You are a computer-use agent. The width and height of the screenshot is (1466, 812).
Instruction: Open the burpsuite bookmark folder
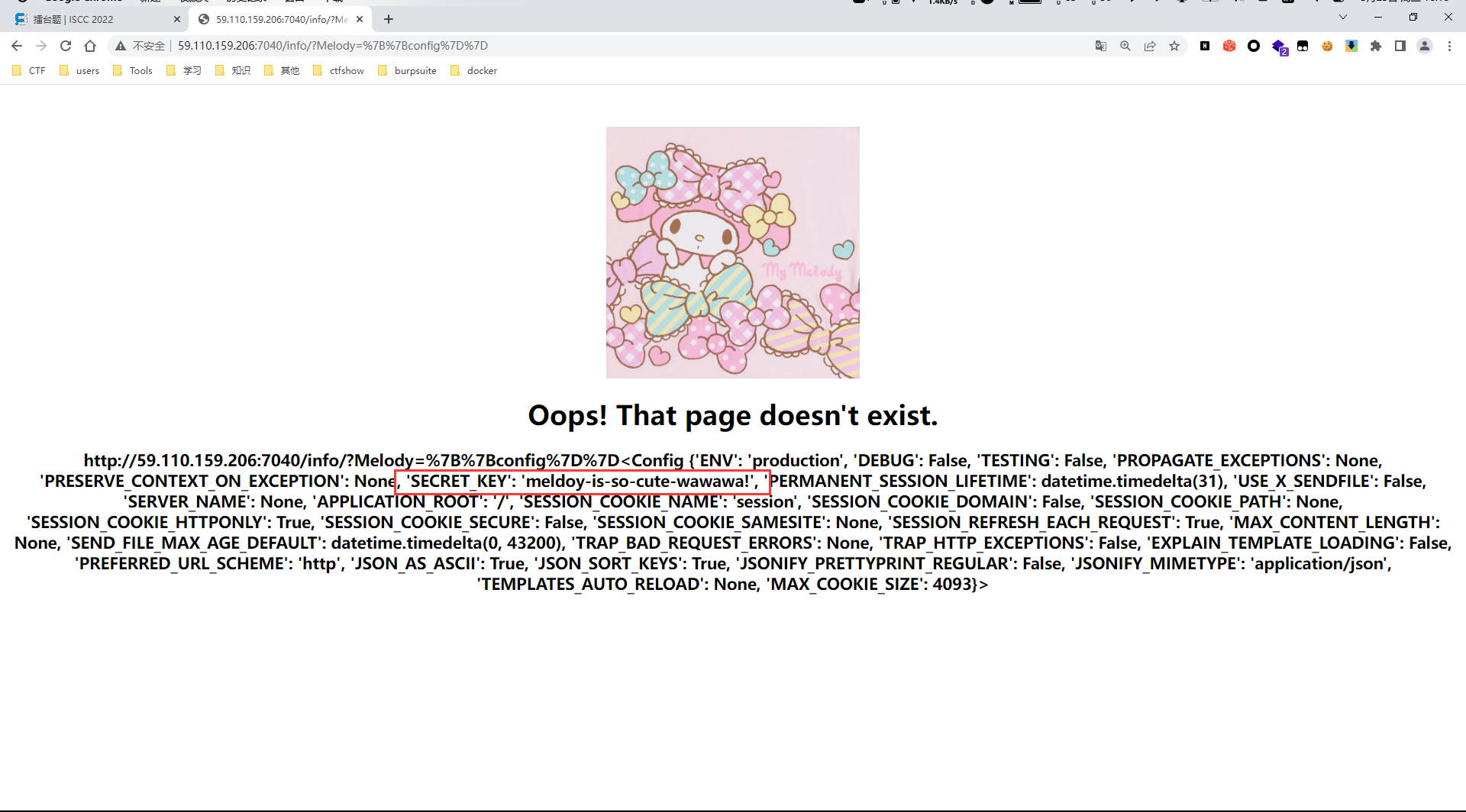408,71
